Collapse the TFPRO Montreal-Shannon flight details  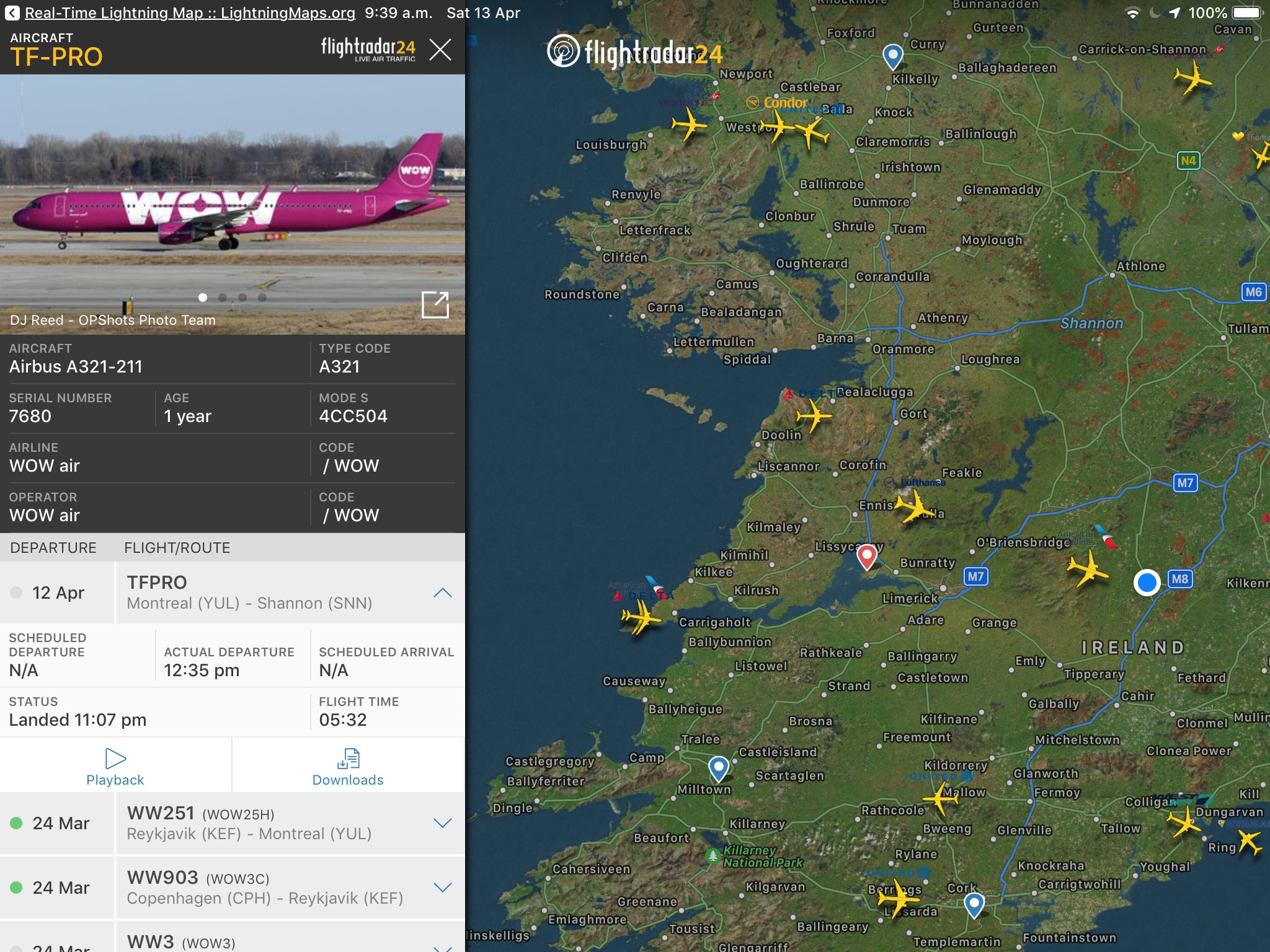pos(442,593)
